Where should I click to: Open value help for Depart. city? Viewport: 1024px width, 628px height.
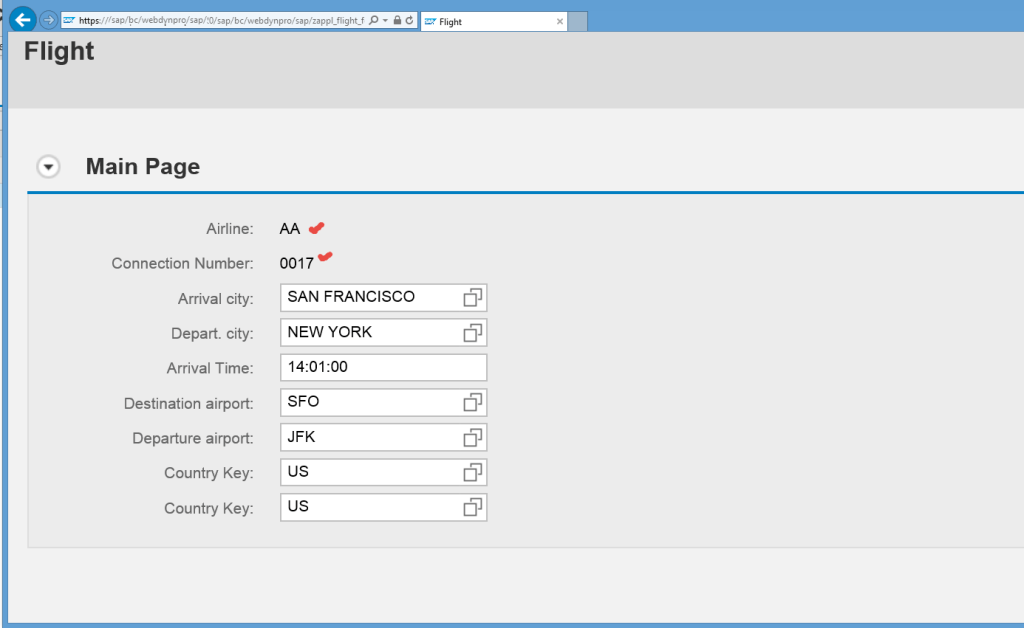[x=472, y=332]
